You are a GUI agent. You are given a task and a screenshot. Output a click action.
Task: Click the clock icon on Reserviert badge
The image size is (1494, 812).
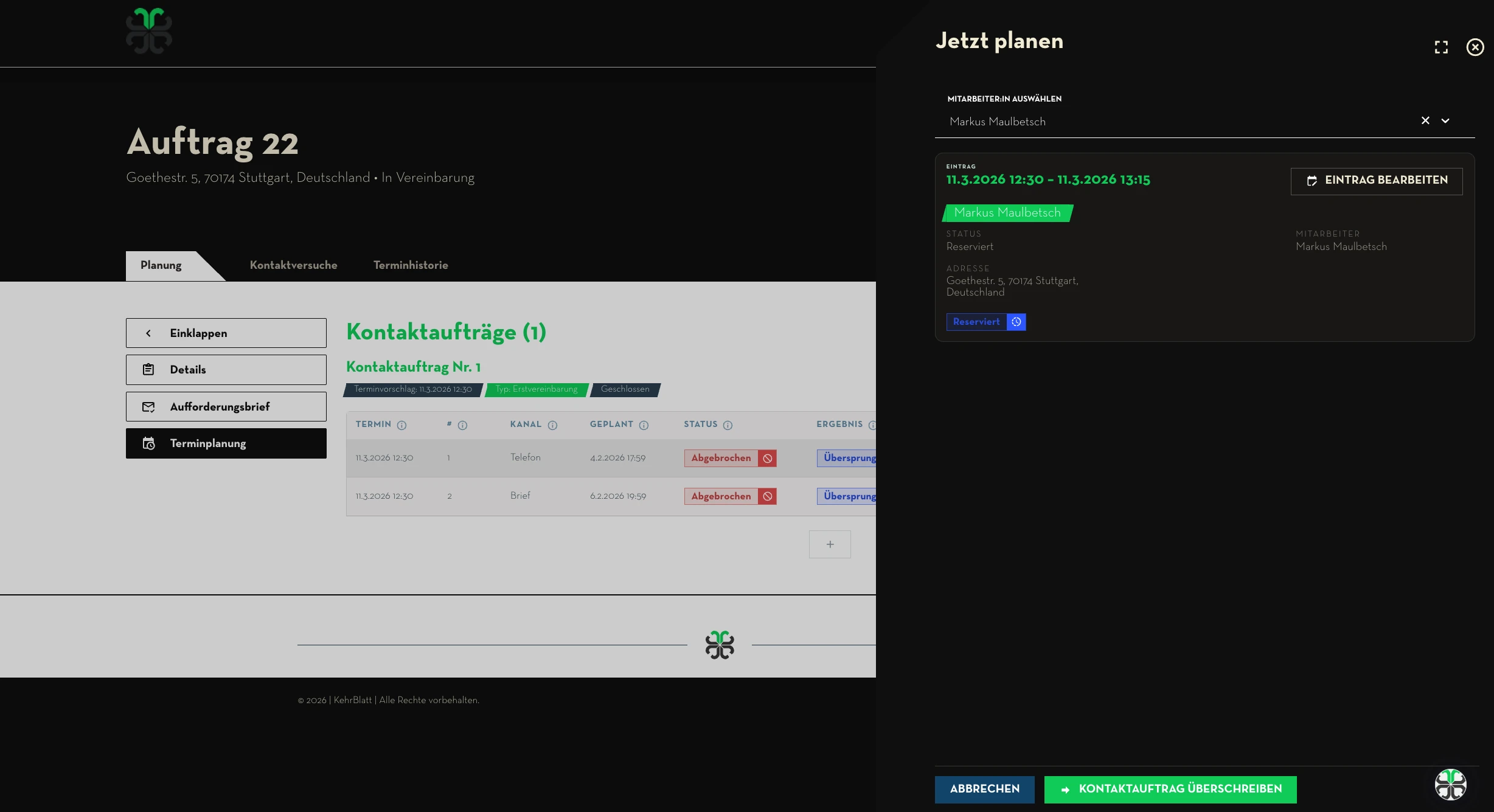pos(1016,322)
